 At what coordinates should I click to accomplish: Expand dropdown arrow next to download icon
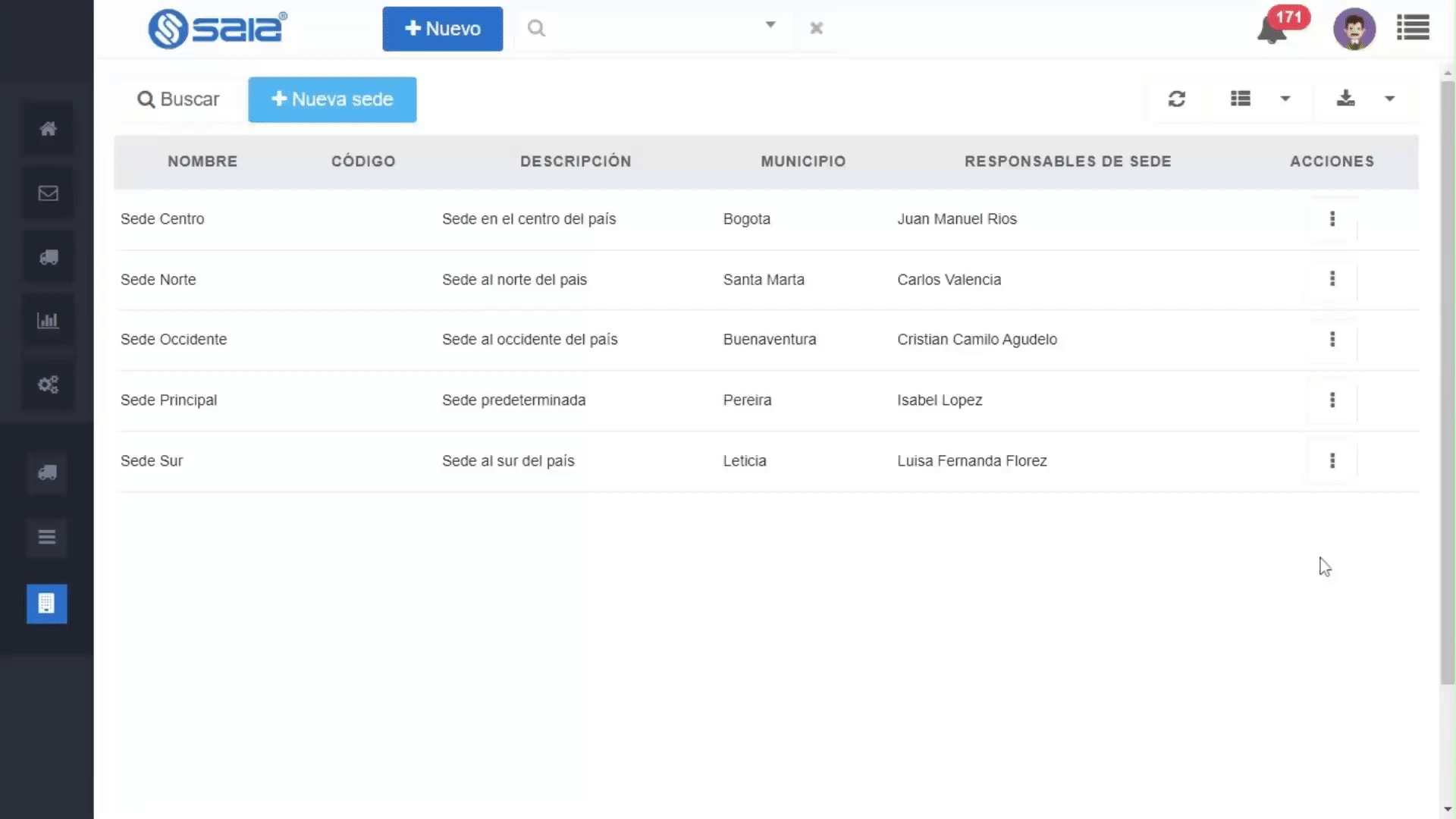1389,99
